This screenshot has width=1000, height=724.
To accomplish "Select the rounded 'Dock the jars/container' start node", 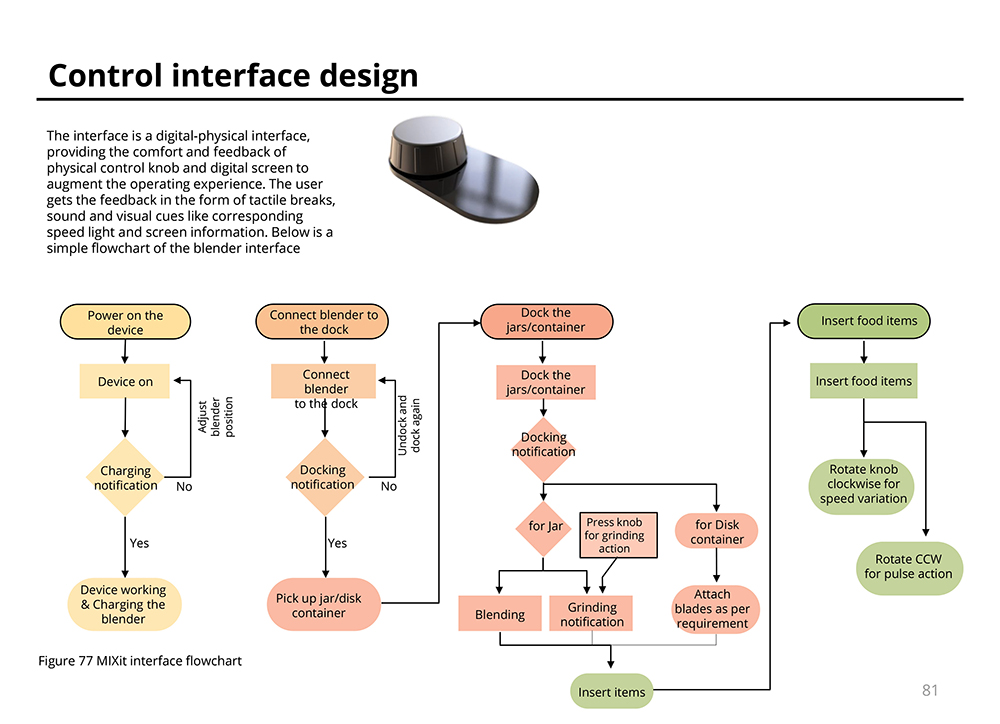I will 547,321.
